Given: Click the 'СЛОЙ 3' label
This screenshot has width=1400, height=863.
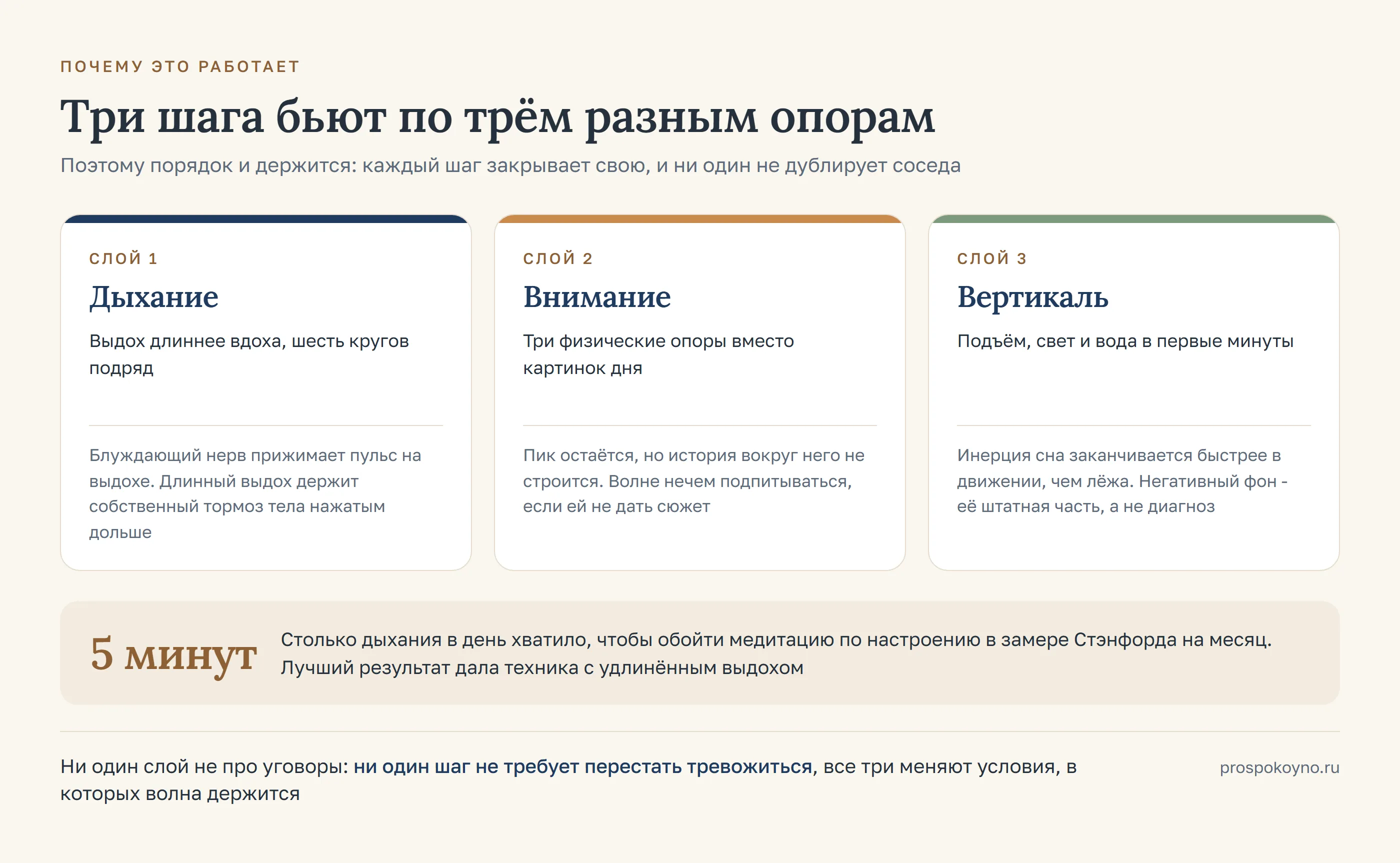Looking at the screenshot, I should pyautogui.click(x=992, y=258).
